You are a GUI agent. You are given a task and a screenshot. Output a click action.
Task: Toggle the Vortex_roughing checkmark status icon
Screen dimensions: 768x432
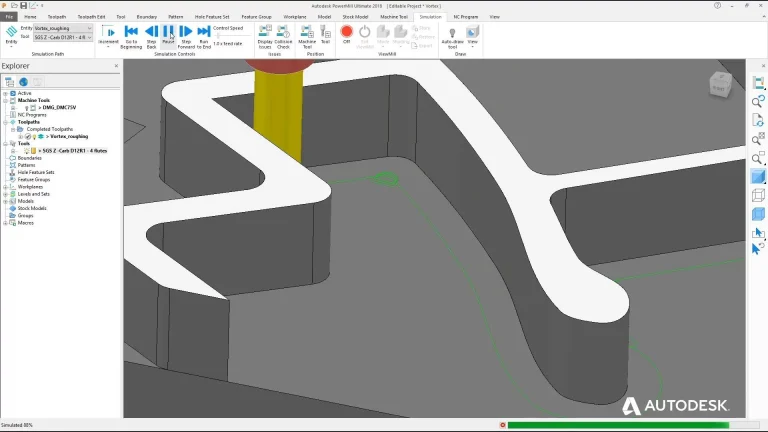click(x=28, y=137)
